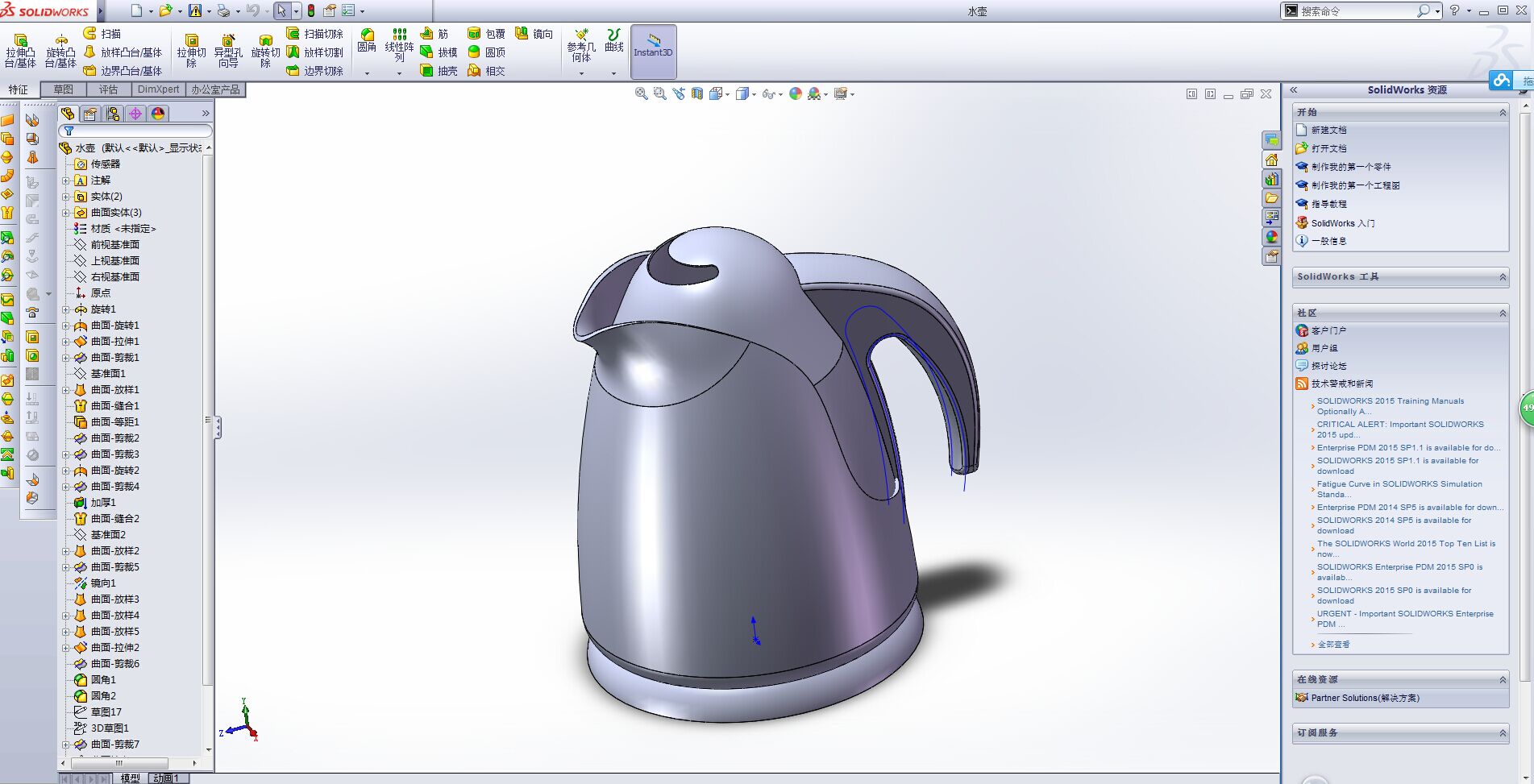Select the Extruded Boss/Base (拉伸凸台/基体) tool
This screenshot has width=1534, height=784.
[x=20, y=51]
